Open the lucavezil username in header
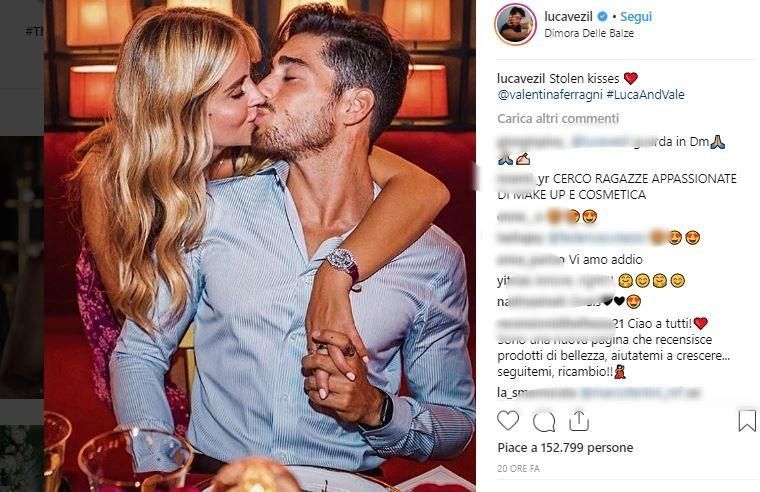Image resolution: width=760 pixels, height=492 pixels. click(x=568, y=16)
